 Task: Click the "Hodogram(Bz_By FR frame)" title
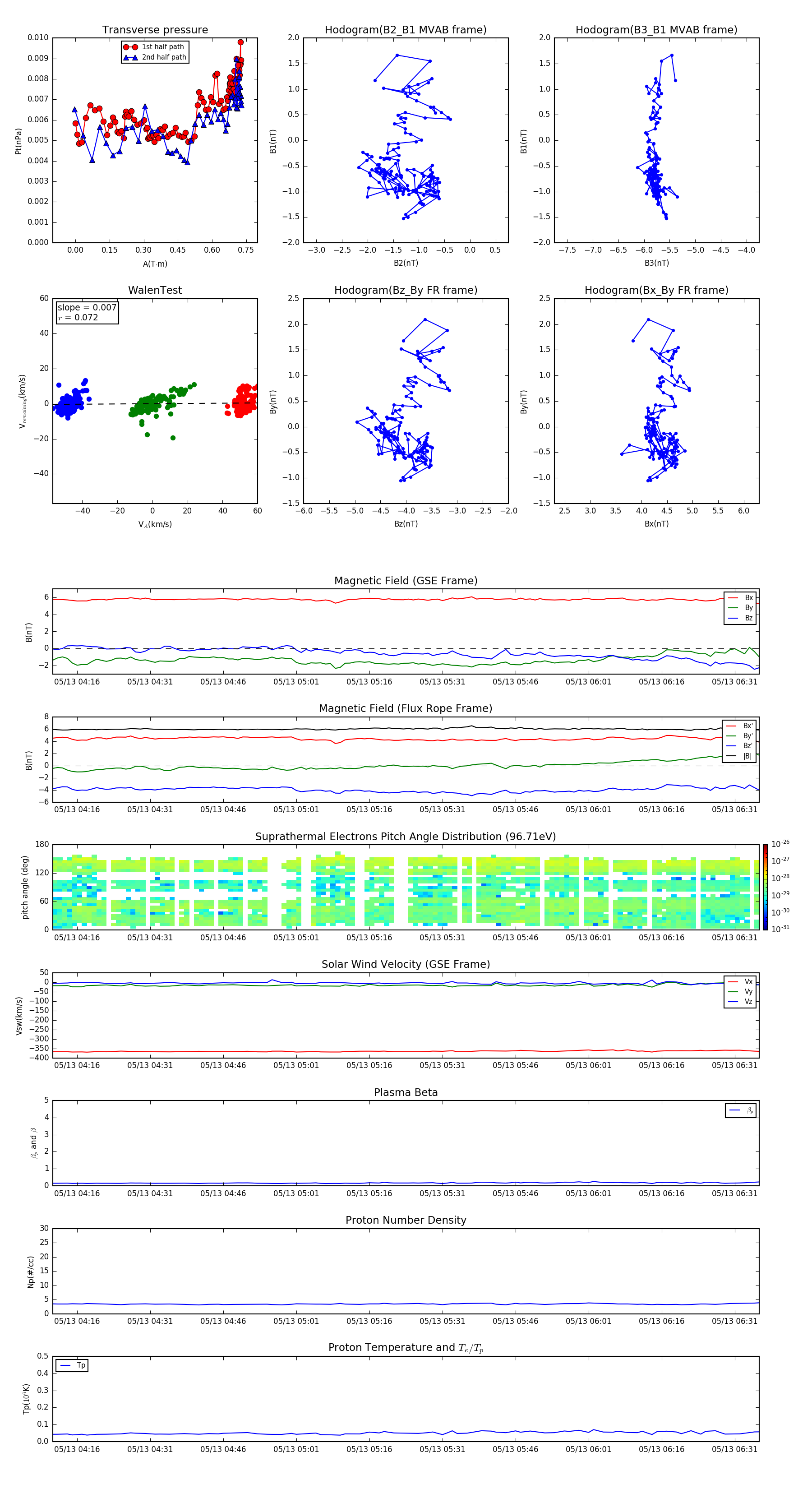coord(406,290)
